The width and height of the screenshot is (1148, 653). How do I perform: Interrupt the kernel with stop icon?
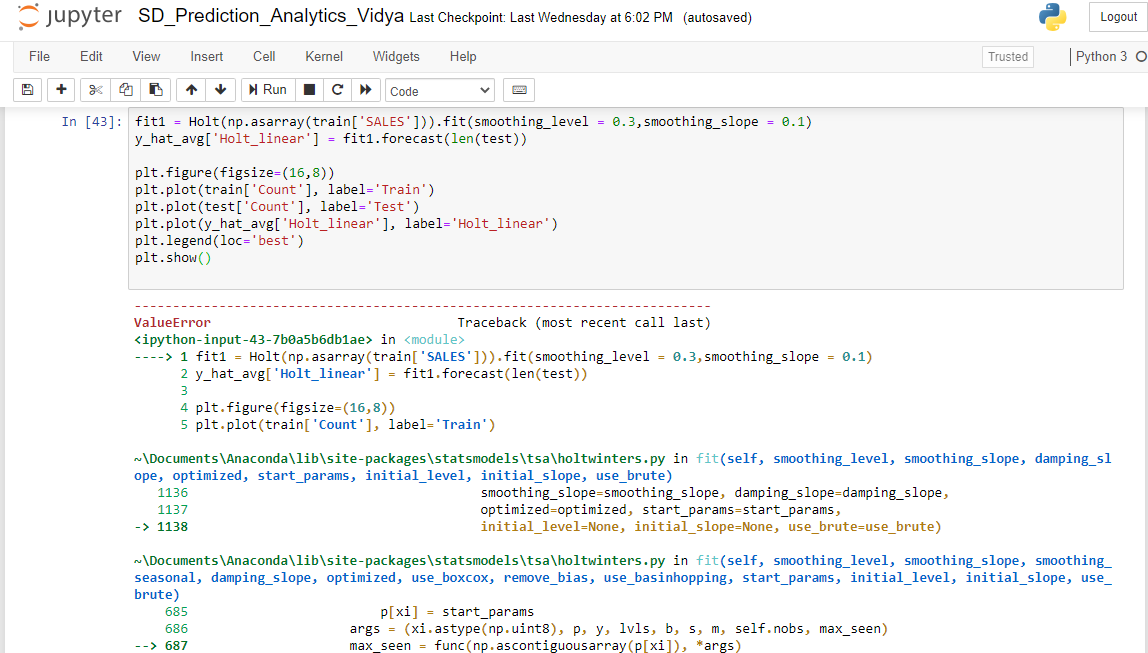pyautogui.click(x=310, y=89)
